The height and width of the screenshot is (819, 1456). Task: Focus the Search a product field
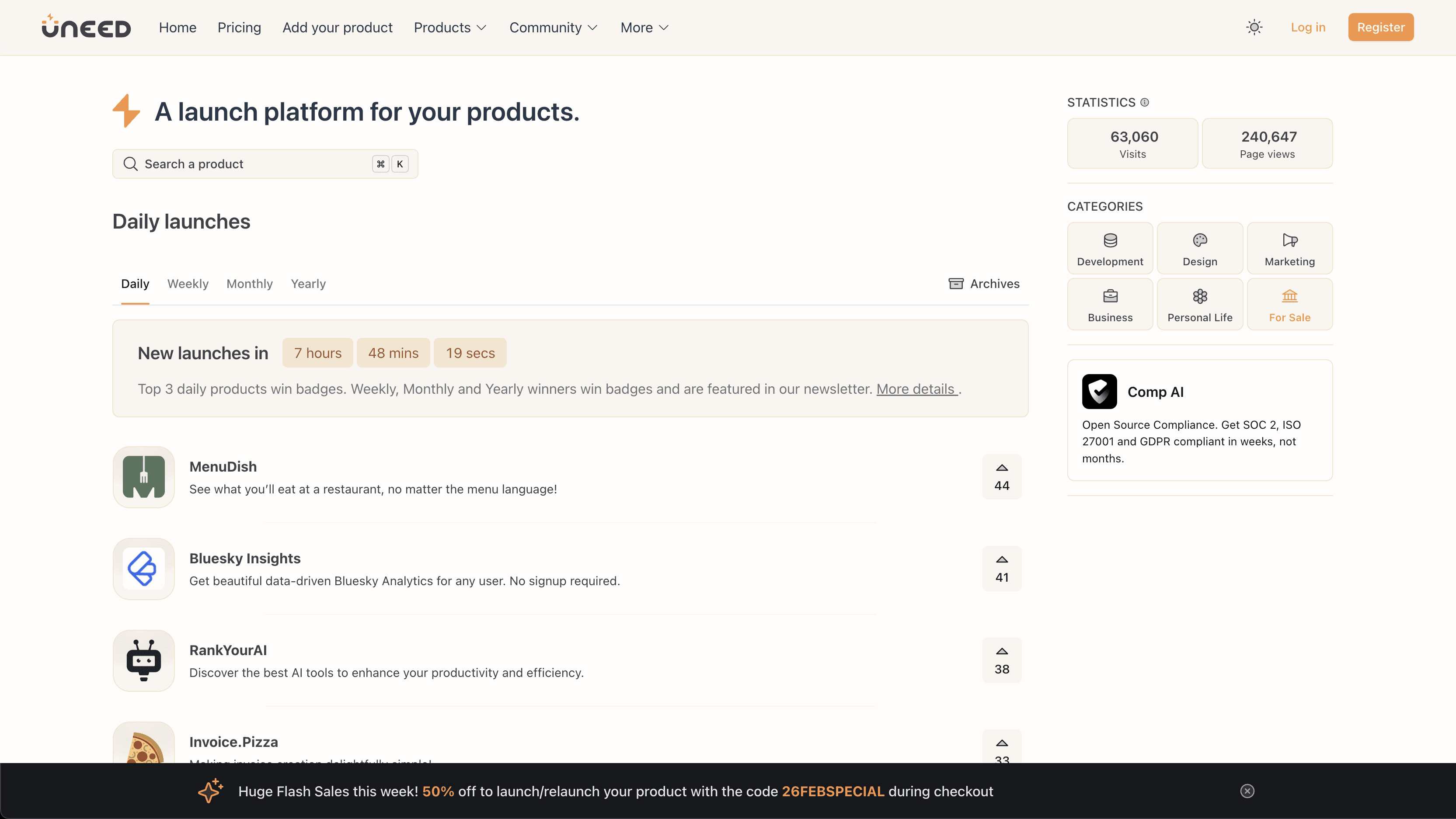coord(265,164)
